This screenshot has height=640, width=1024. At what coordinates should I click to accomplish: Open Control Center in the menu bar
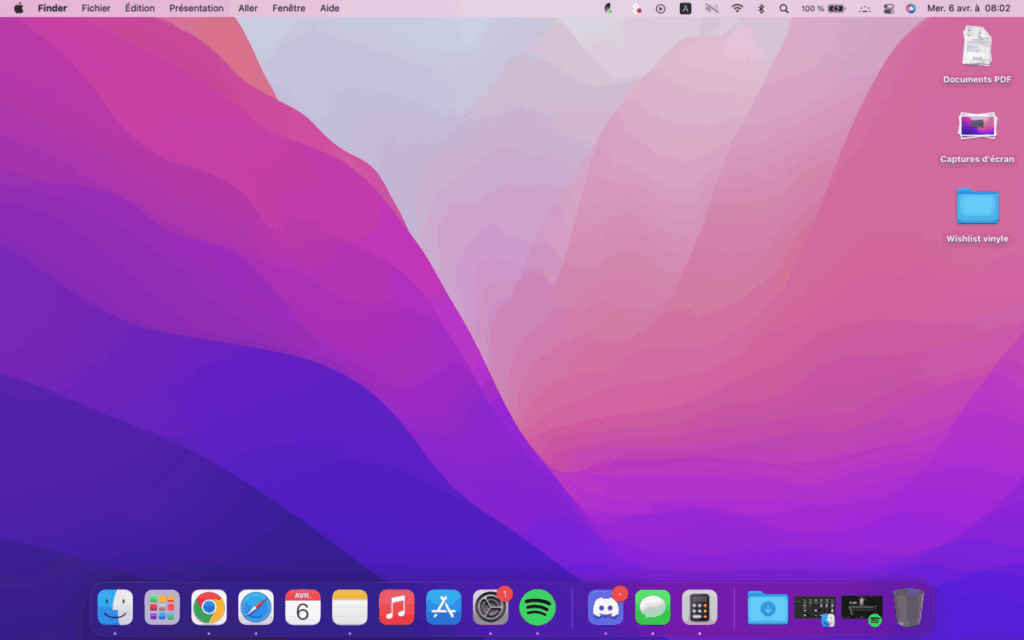tap(888, 8)
